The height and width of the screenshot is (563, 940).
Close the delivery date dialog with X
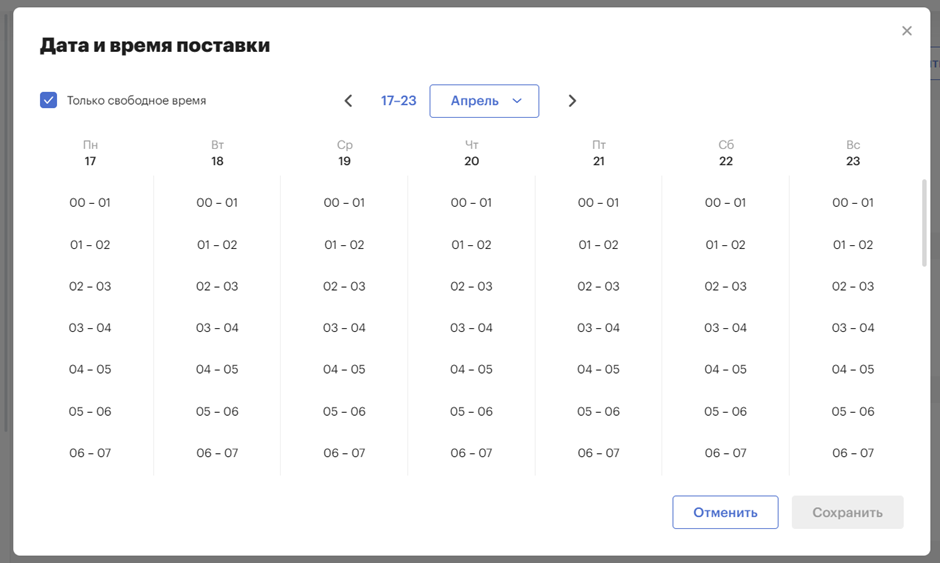pyautogui.click(x=906, y=31)
